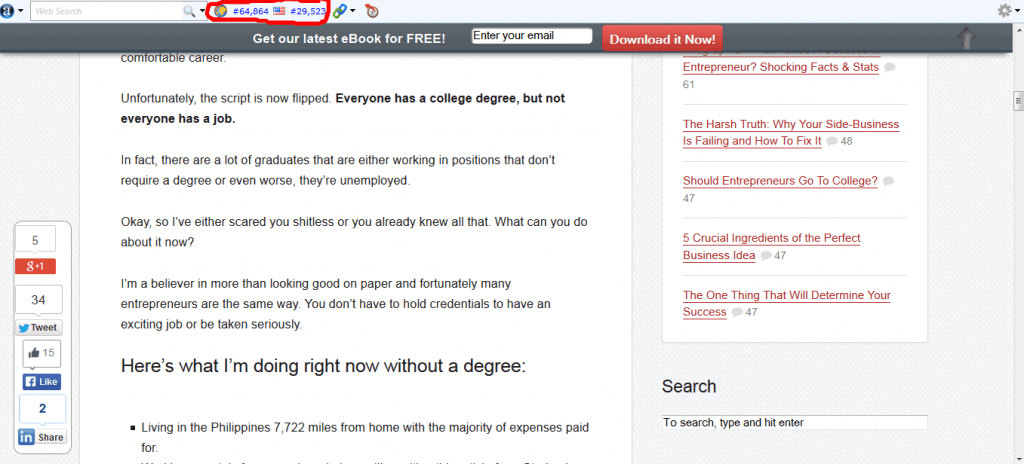1024x464 pixels.
Task: Click comment count 61
Action: click(x=689, y=84)
